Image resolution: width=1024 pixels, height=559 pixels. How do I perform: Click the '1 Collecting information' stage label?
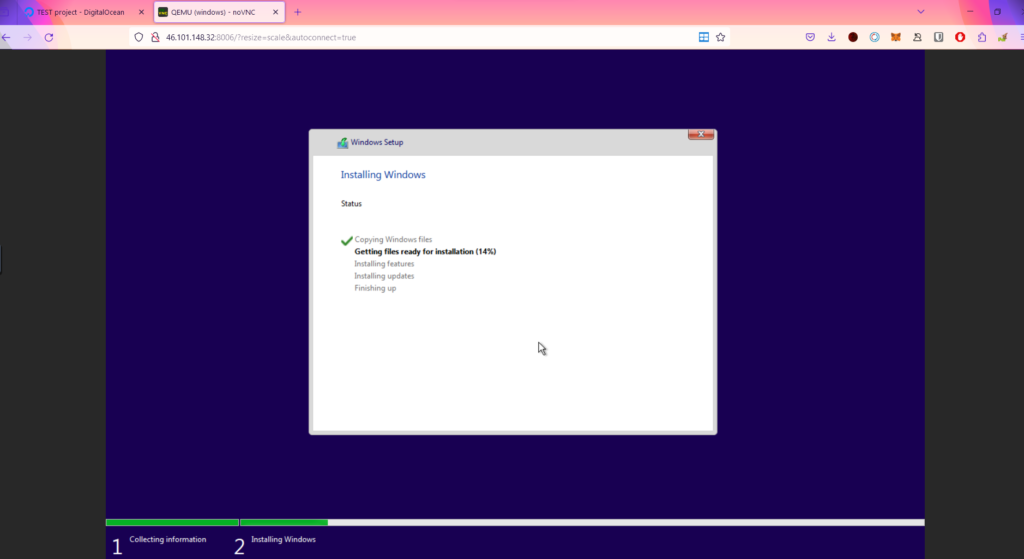point(159,545)
